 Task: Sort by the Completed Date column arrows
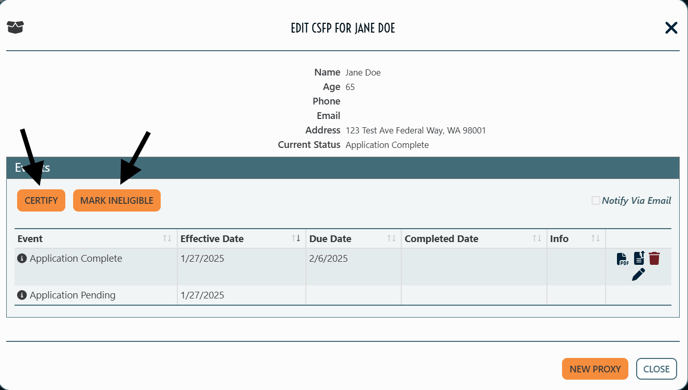537,238
